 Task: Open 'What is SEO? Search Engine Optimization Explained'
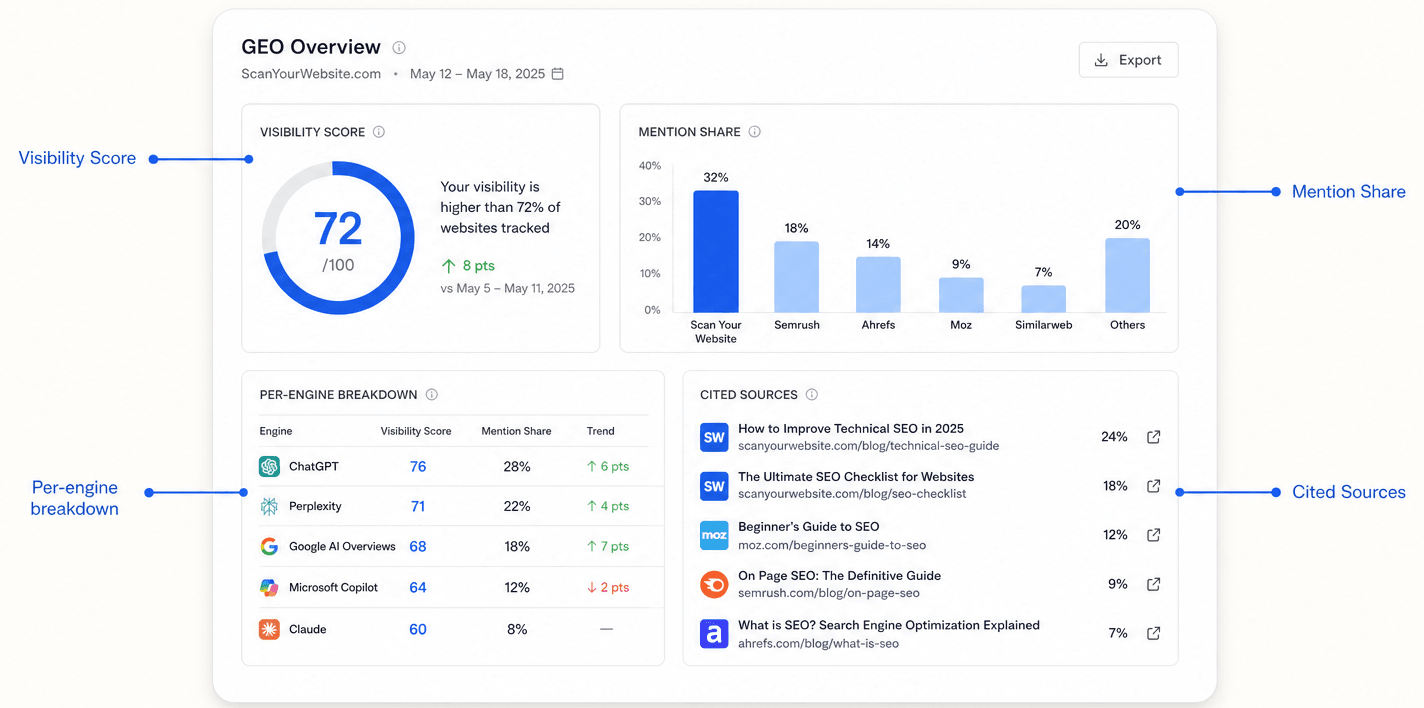pyautogui.click(x=889, y=625)
